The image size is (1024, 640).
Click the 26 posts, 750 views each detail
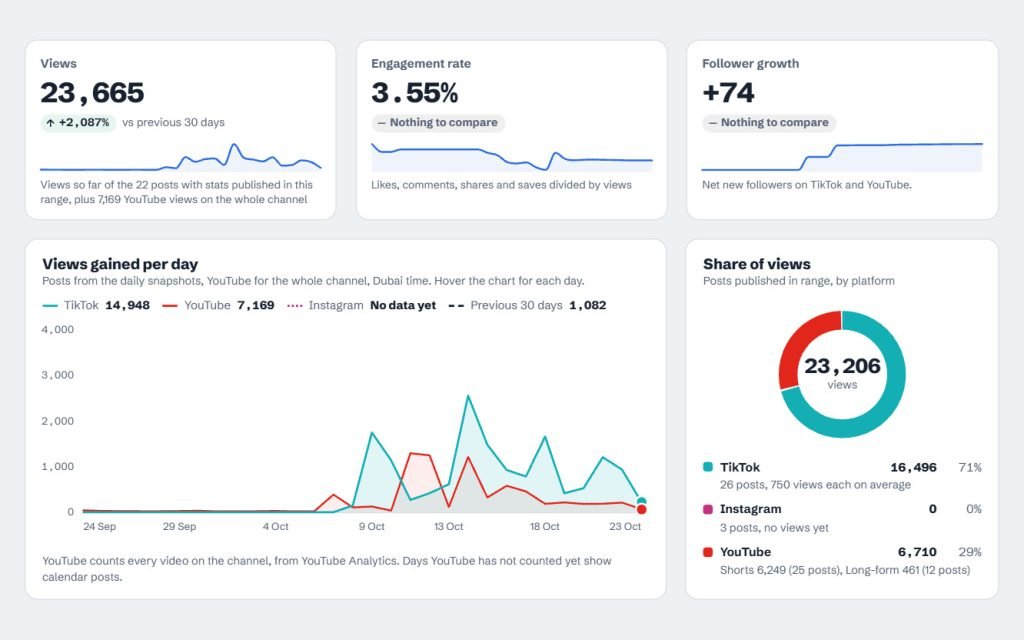click(816, 485)
